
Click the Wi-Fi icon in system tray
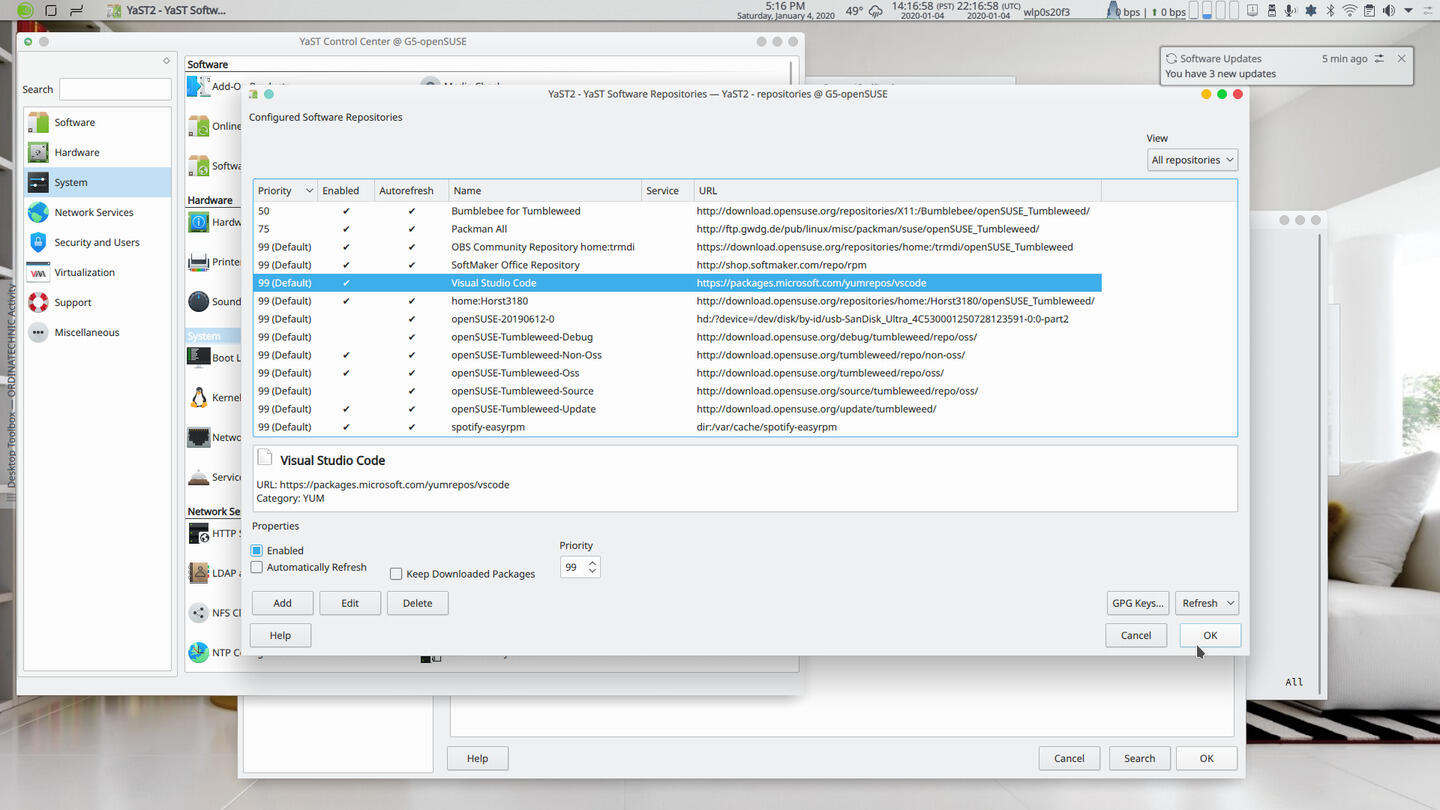[x=1350, y=11]
